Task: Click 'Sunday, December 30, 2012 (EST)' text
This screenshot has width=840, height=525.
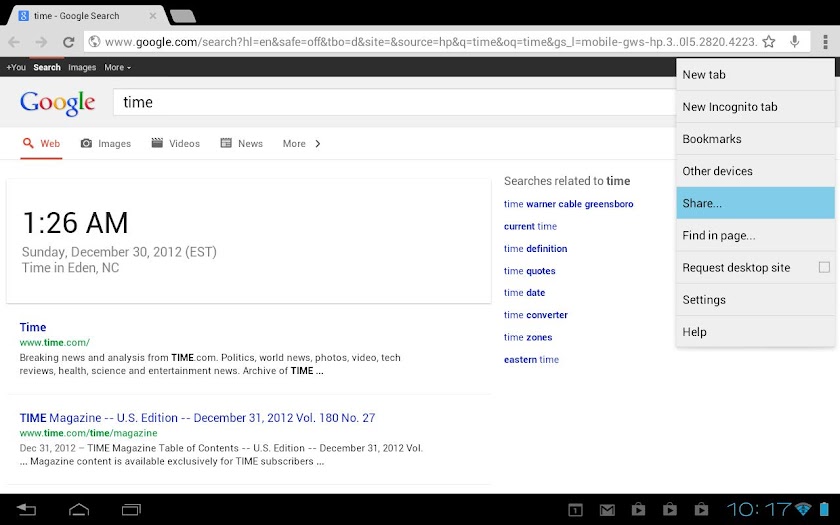Action: (119, 252)
